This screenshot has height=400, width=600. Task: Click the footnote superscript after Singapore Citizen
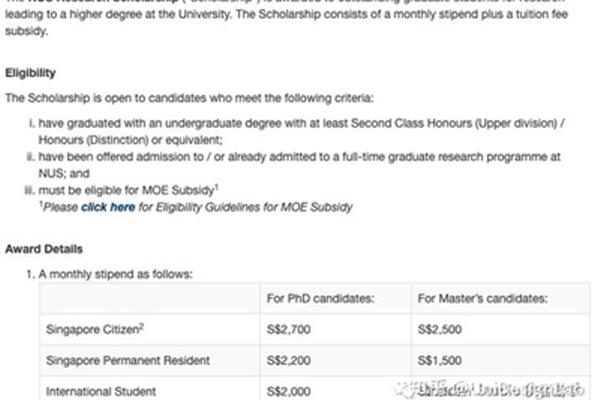click(x=142, y=326)
